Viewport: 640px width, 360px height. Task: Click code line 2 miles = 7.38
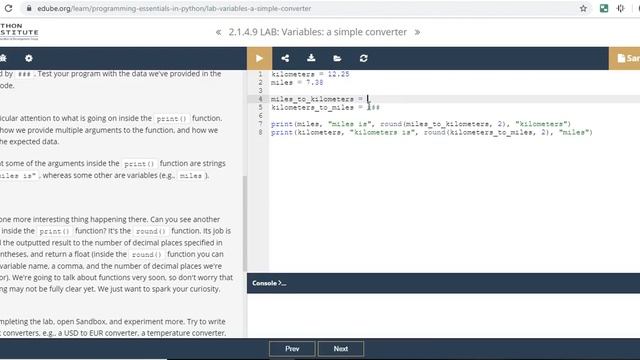297,82
